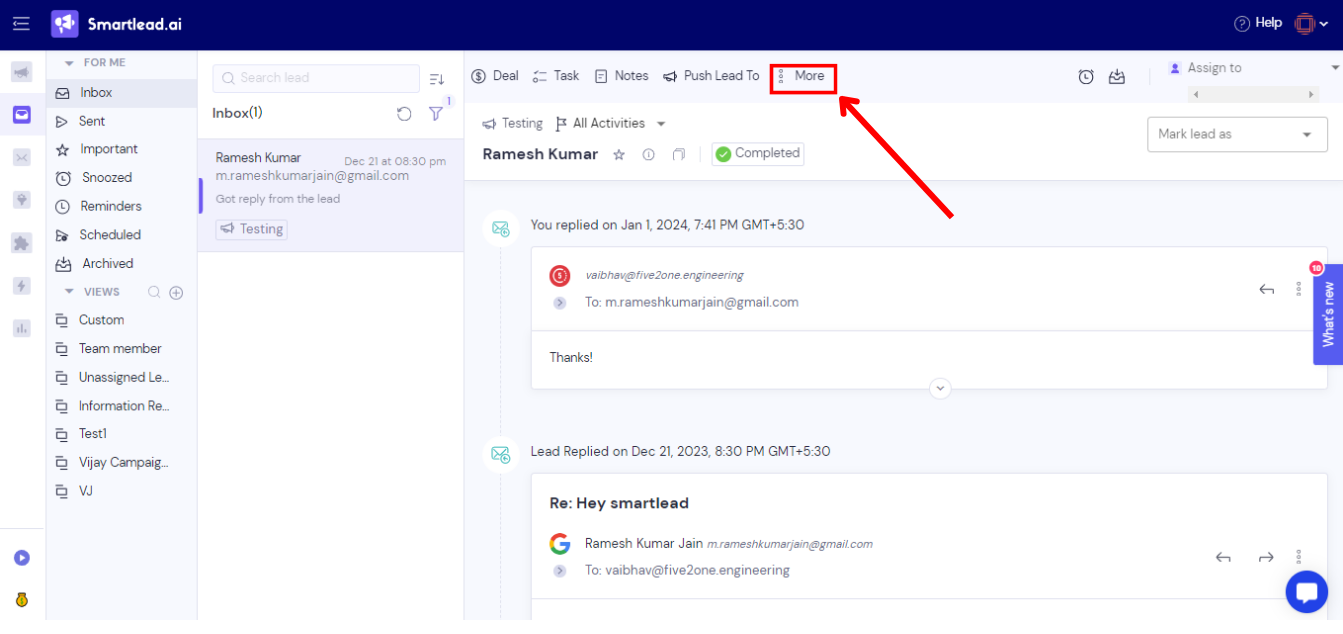Click the analytics bar-chart sidebar icon
The image size is (1343, 634).
click(x=22, y=328)
